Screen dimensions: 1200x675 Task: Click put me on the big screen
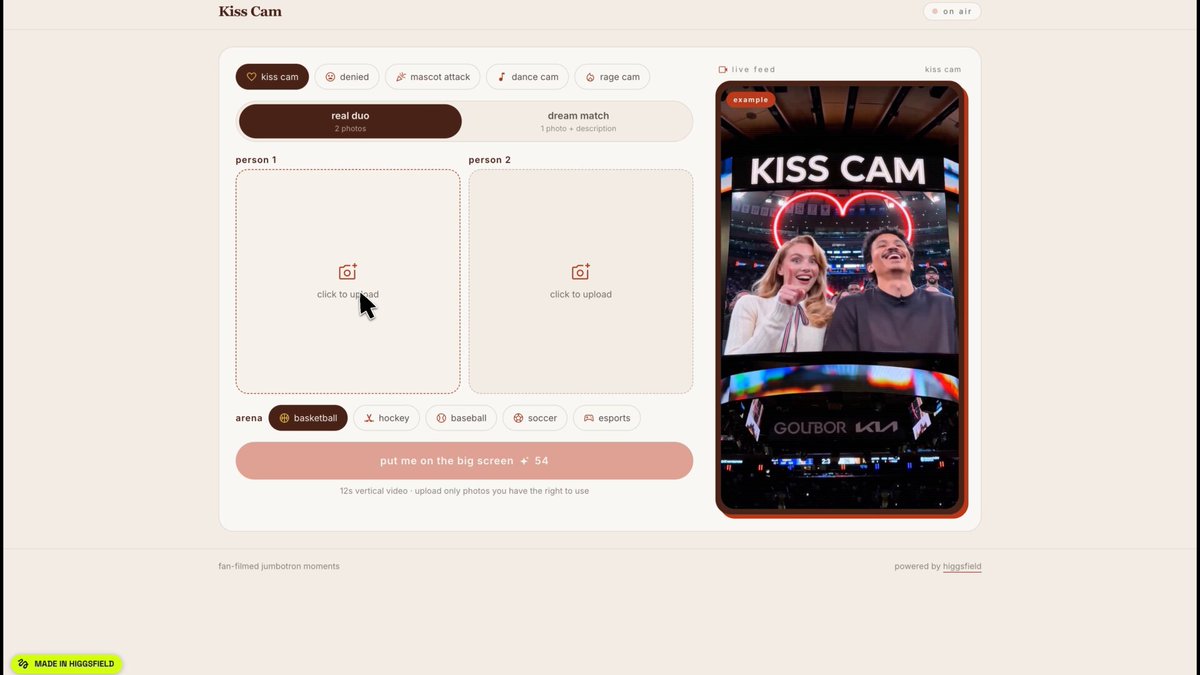[x=464, y=461]
